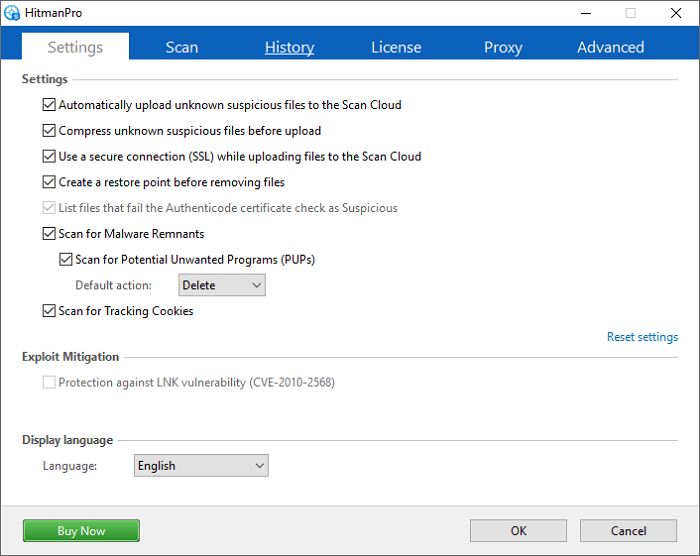Minimize the HitmanPro window
Viewport: 700px width, 556px height.
(x=586, y=13)
